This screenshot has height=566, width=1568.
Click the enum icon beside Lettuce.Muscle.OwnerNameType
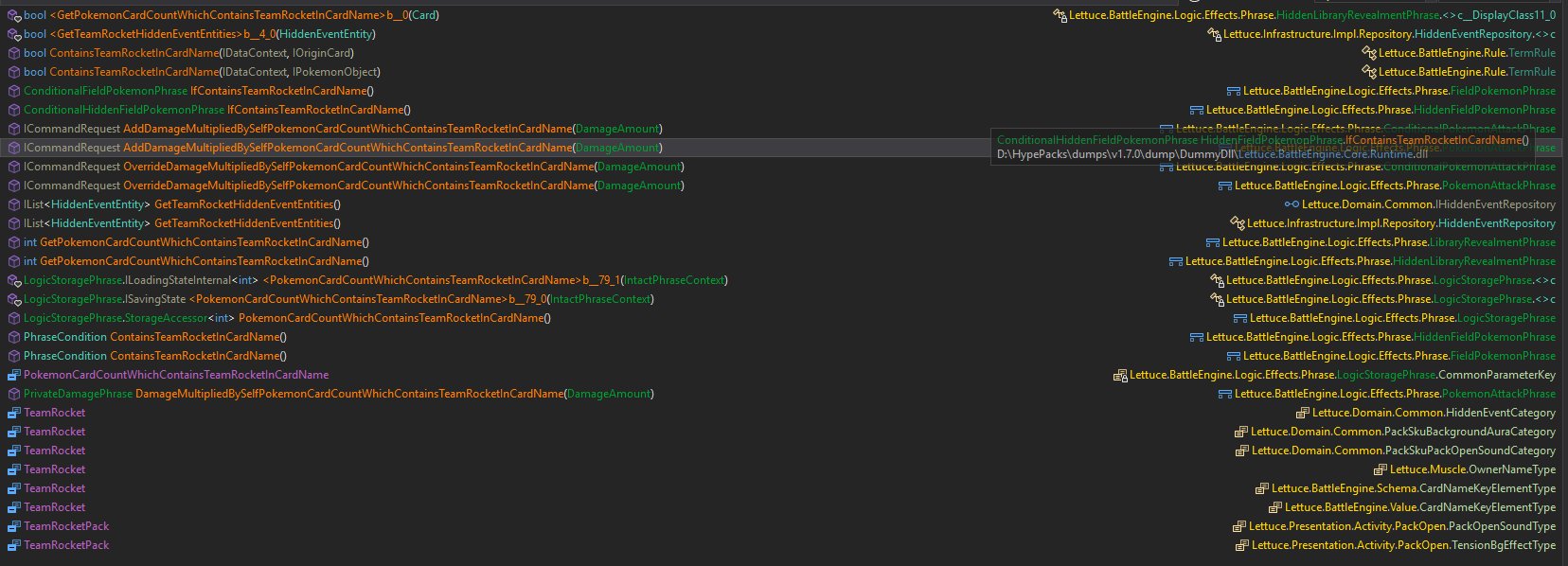[x=1381, y=469]
